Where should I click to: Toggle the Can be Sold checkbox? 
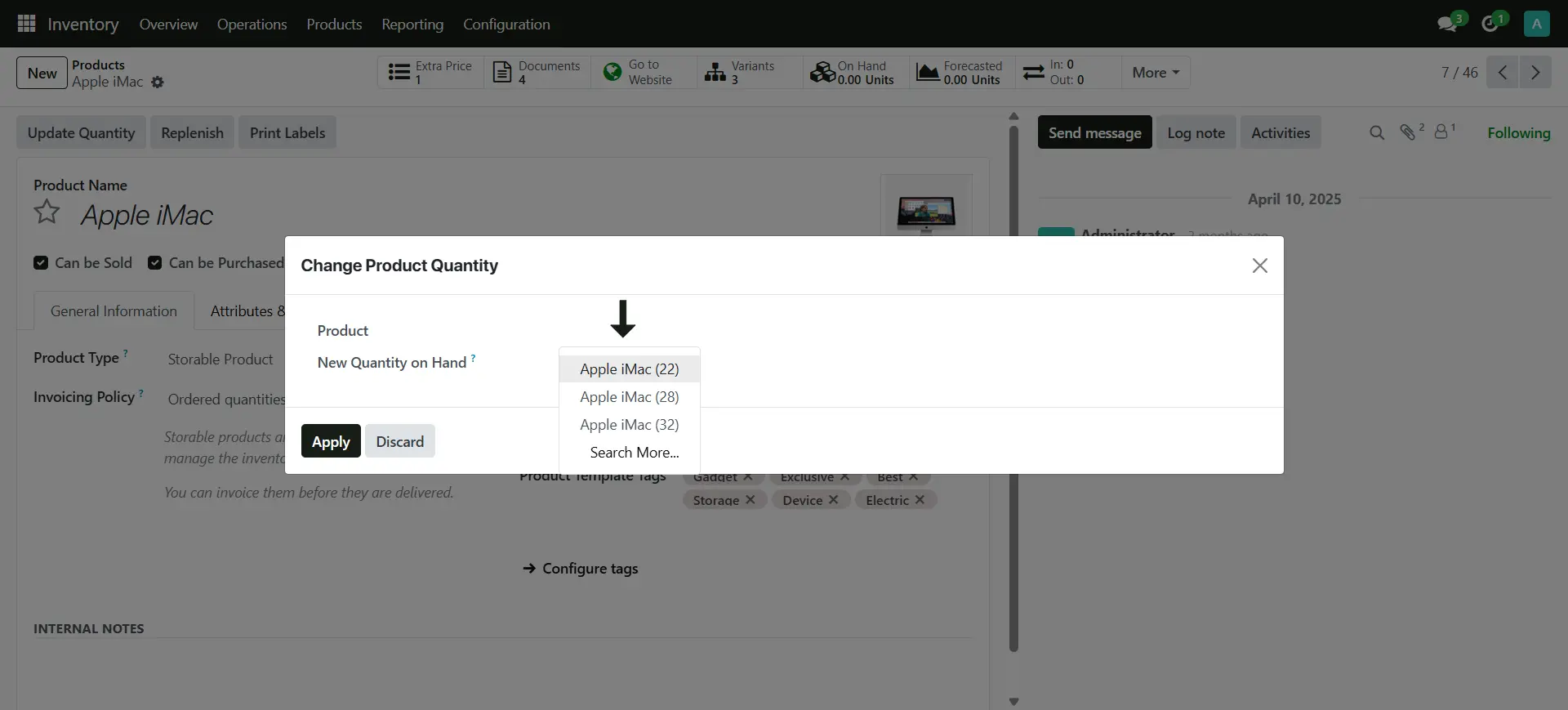(x=41, y=263)
